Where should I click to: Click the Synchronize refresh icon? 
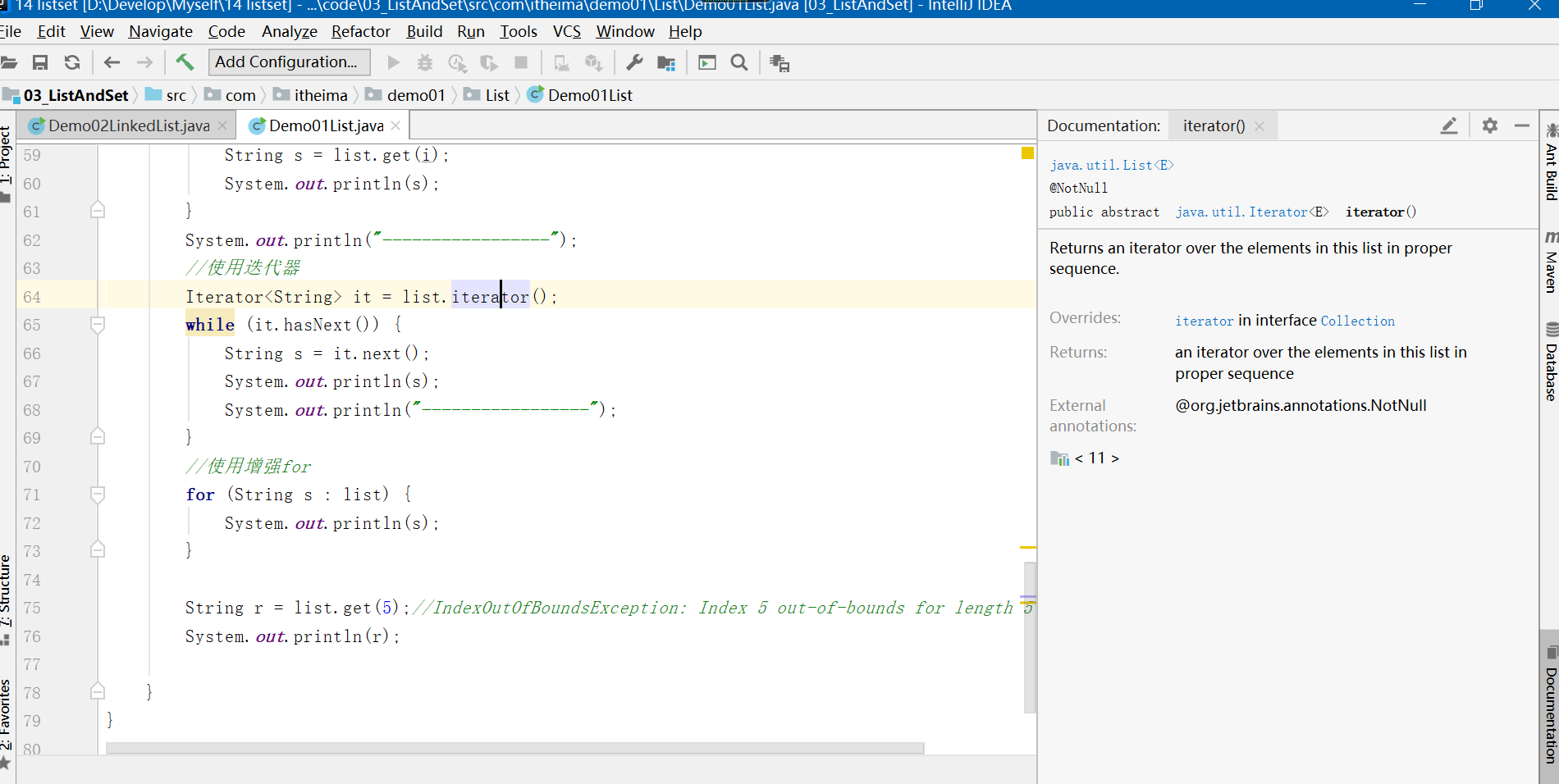(72, 62)
